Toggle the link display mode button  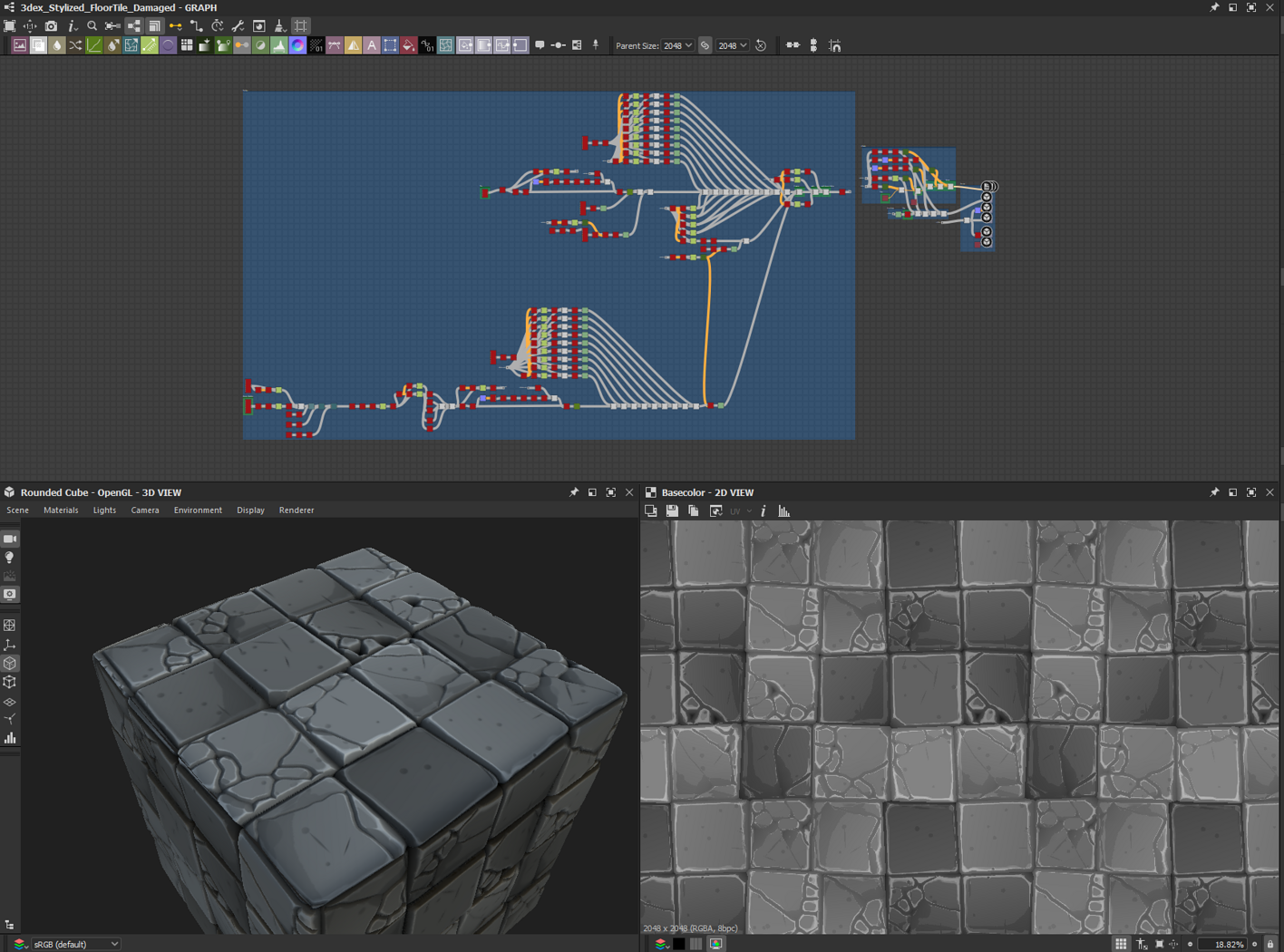(134, 26)
